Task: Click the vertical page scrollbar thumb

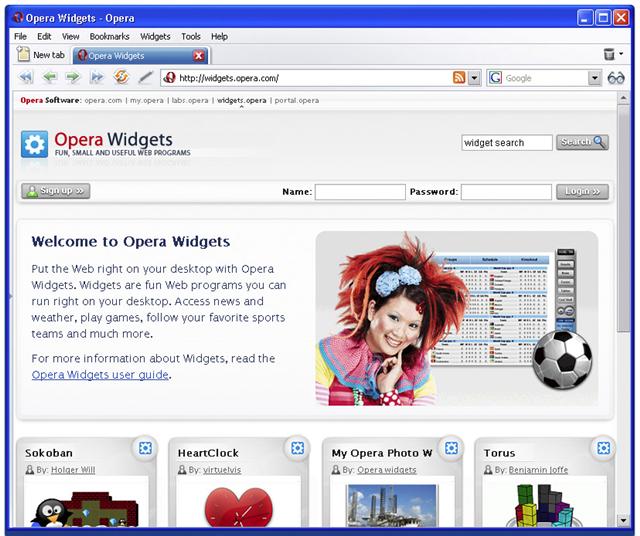Action: pos(623,218)
